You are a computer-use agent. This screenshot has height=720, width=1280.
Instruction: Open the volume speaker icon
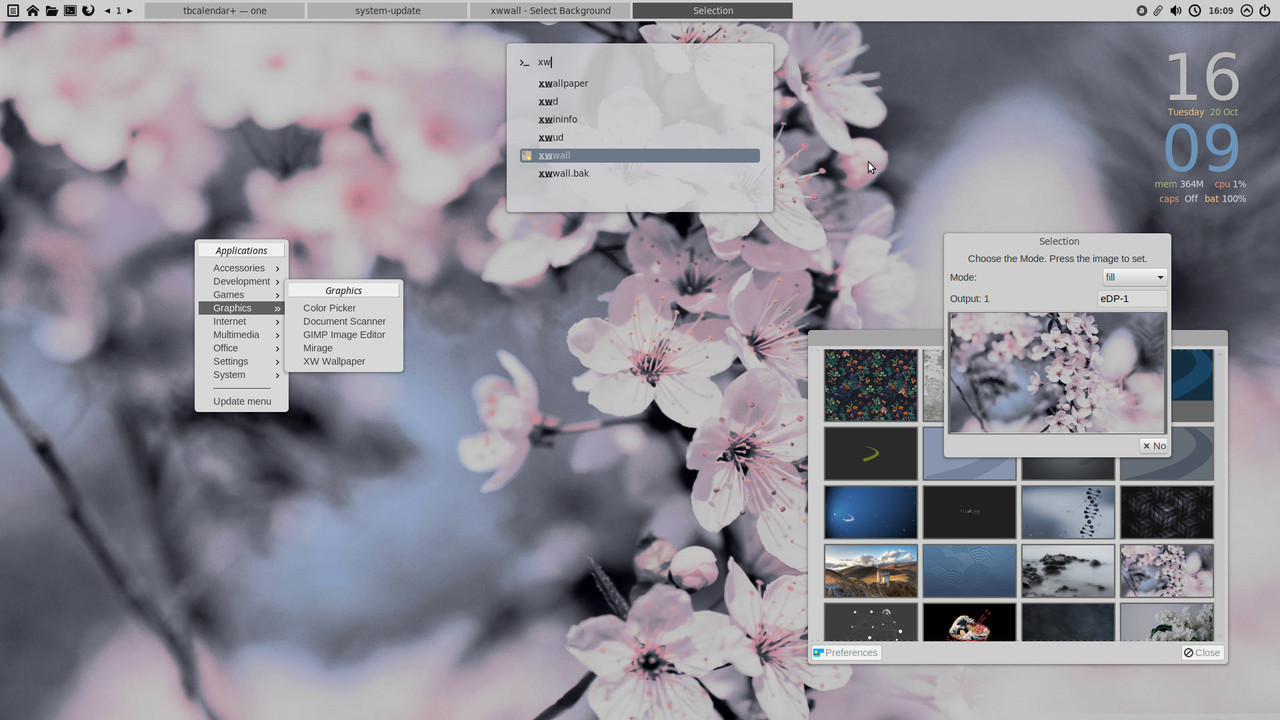pos(1176,11)
